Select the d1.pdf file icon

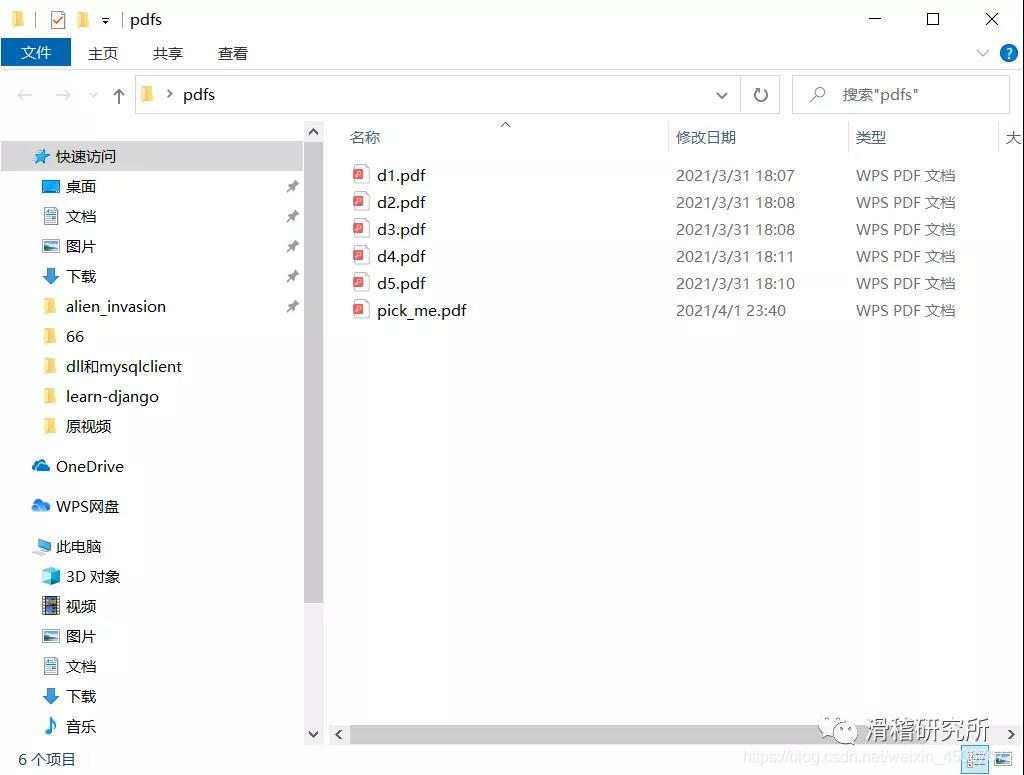click(x=360, y=175)
